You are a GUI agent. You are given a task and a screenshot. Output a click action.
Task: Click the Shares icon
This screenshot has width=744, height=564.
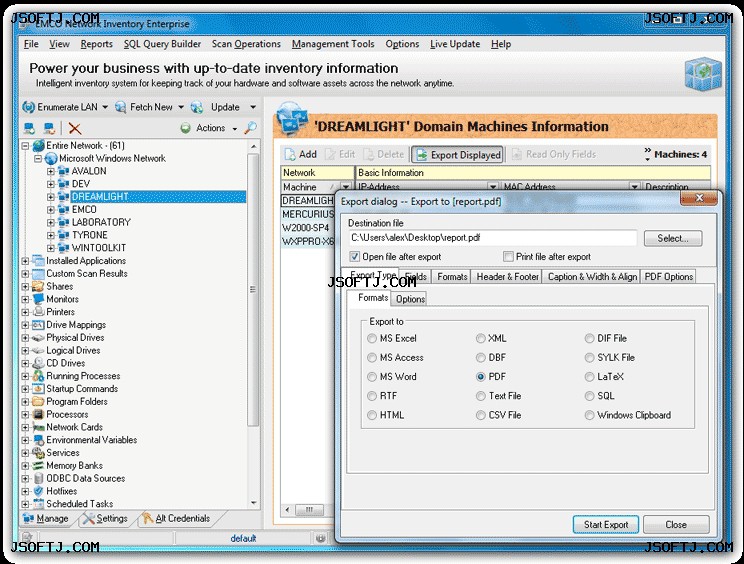tap(38, 287)
